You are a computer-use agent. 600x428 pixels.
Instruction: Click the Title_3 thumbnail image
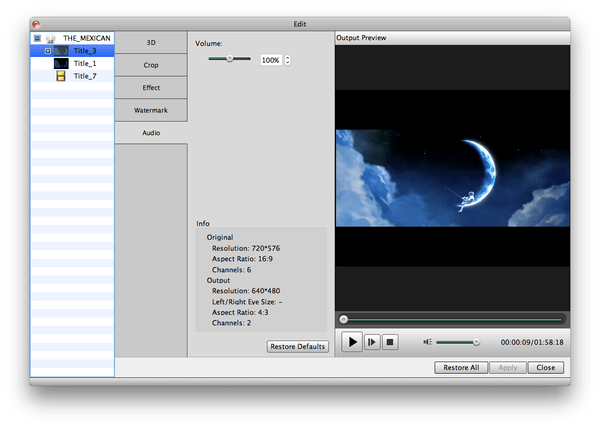[x=61, y=50]
